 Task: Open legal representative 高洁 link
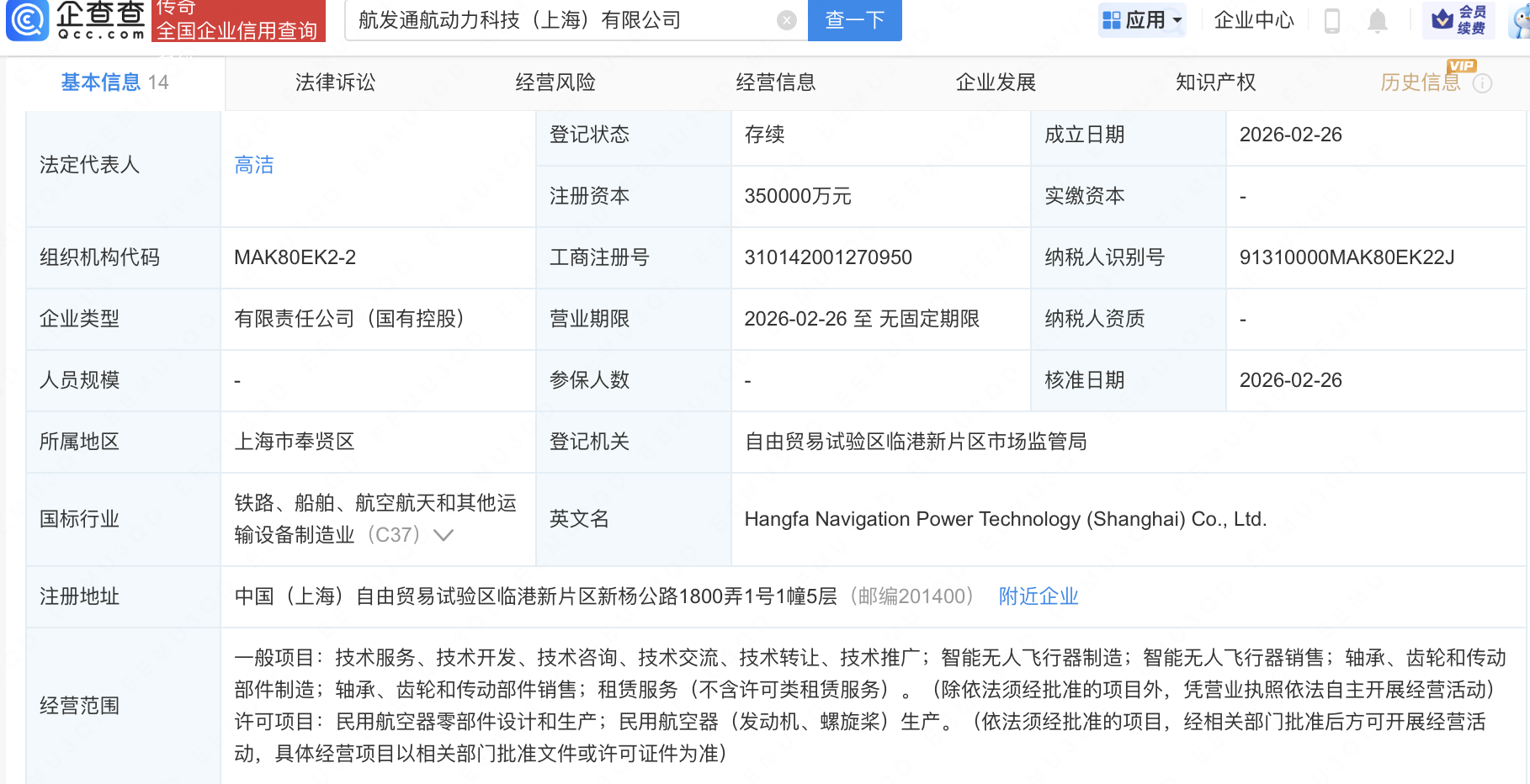[x=254, y=165]
